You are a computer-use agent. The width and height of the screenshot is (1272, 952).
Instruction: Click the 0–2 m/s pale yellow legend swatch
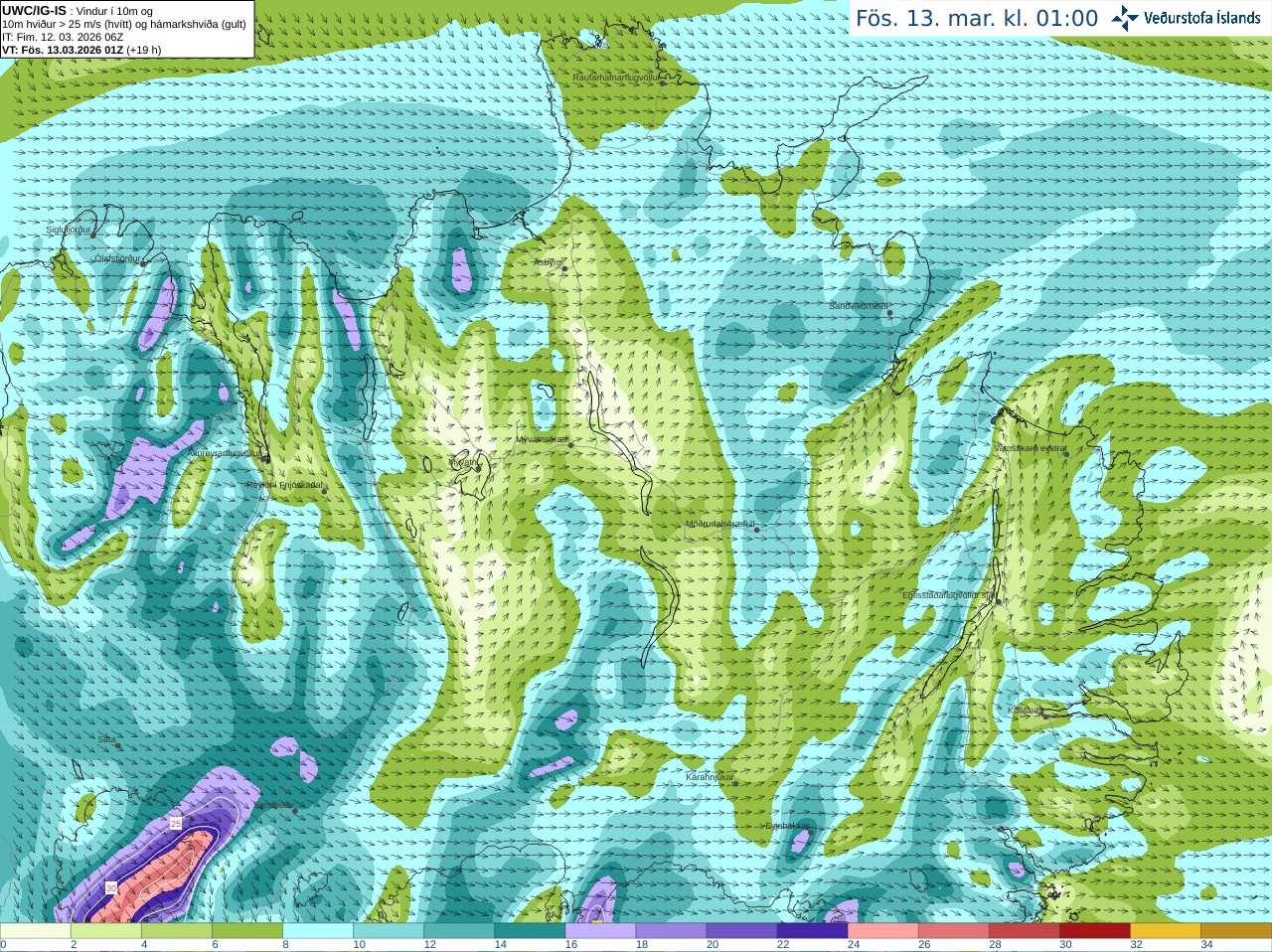click(36, 931)
